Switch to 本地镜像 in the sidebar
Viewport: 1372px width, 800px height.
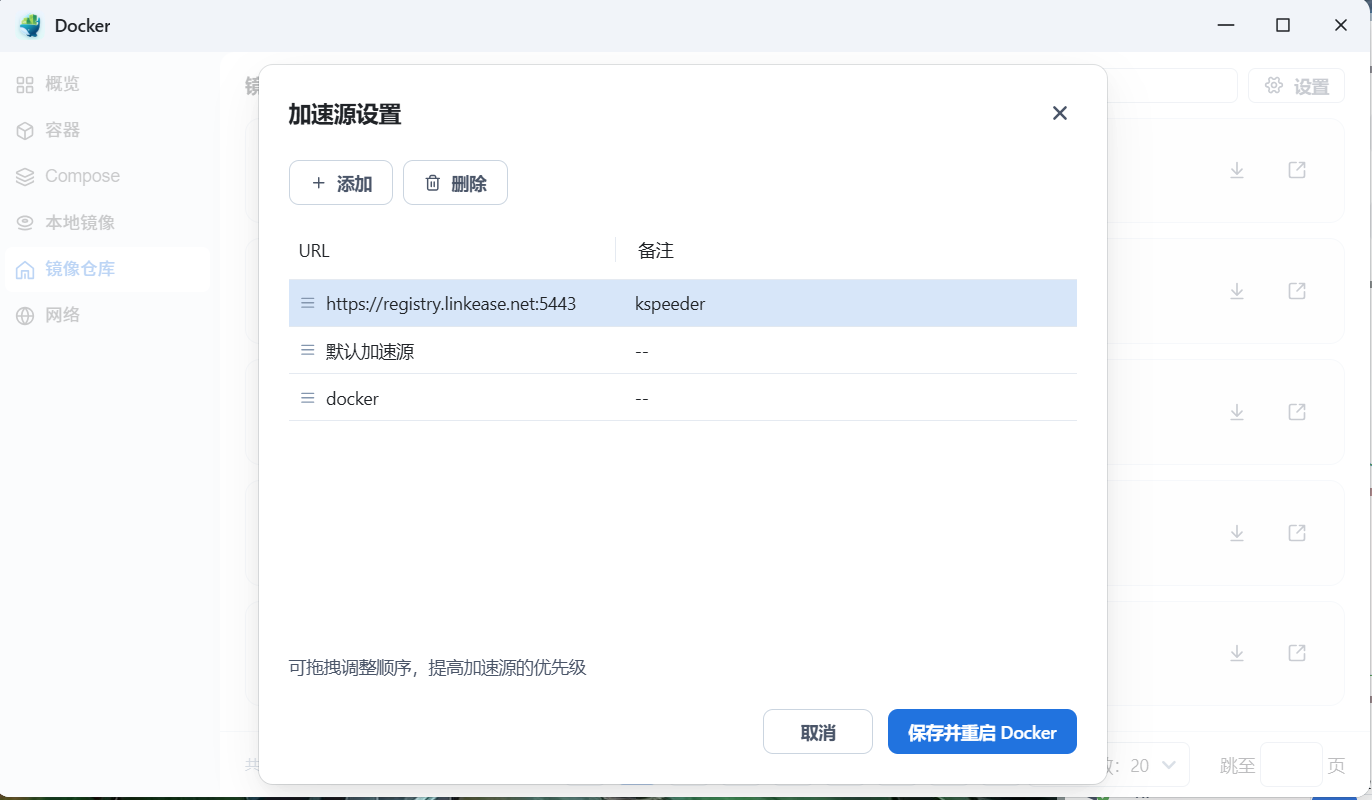click(107, 222)
